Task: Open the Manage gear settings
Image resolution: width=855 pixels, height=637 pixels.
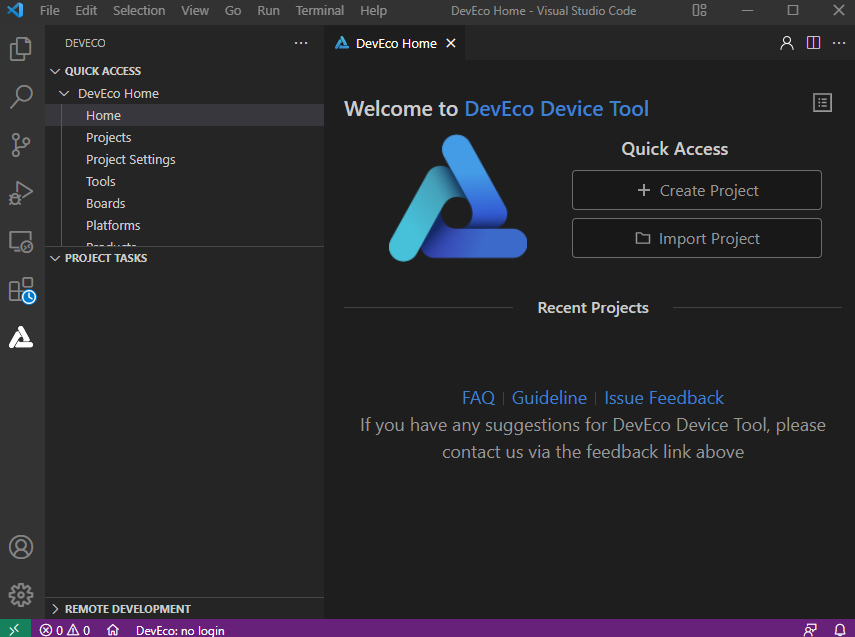Action: [21, 595]
